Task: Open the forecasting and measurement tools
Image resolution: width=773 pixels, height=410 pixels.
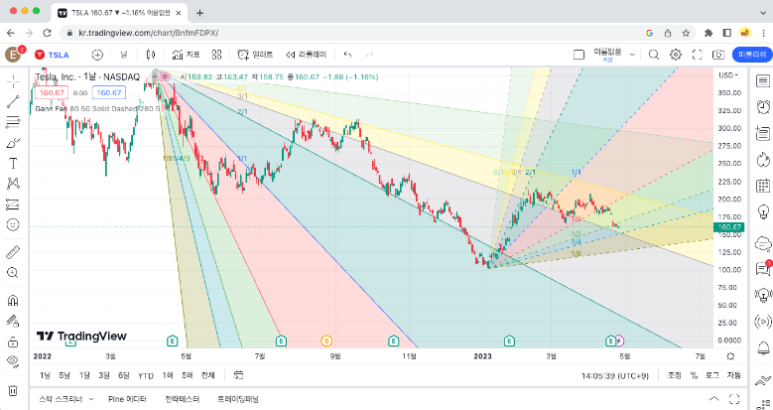Action: pos(13,204)
